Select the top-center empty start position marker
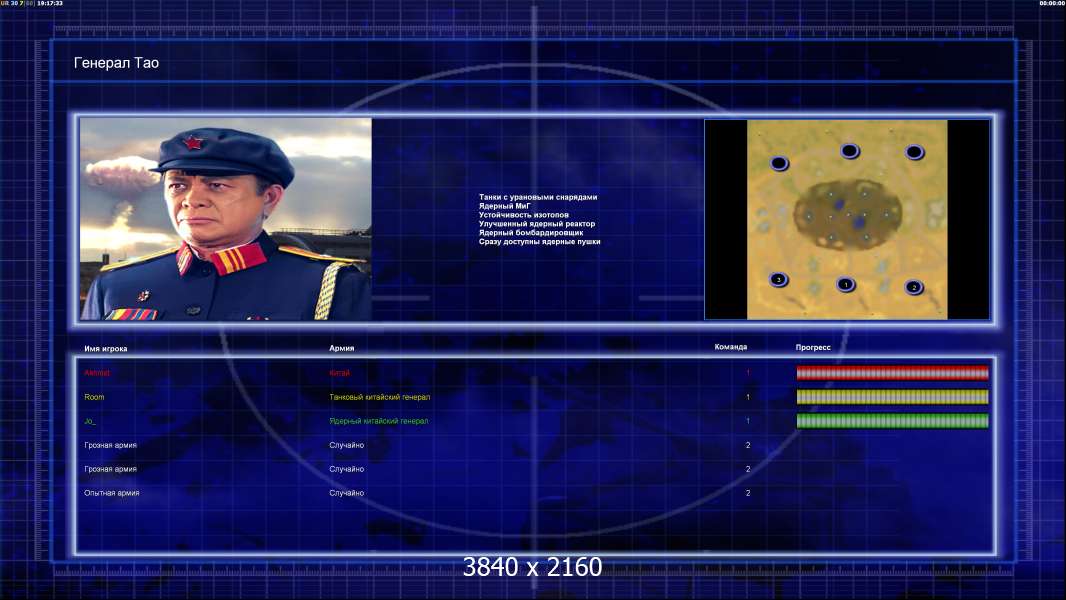This screenshot has height=600, width=1066. click(x=849, y=150)
